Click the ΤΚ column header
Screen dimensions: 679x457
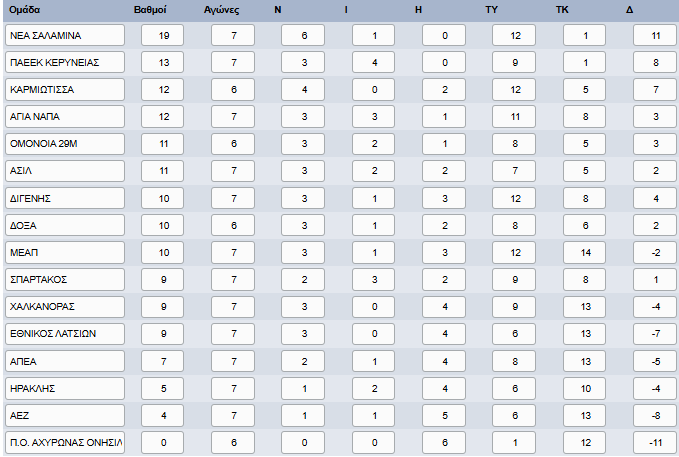562,9
